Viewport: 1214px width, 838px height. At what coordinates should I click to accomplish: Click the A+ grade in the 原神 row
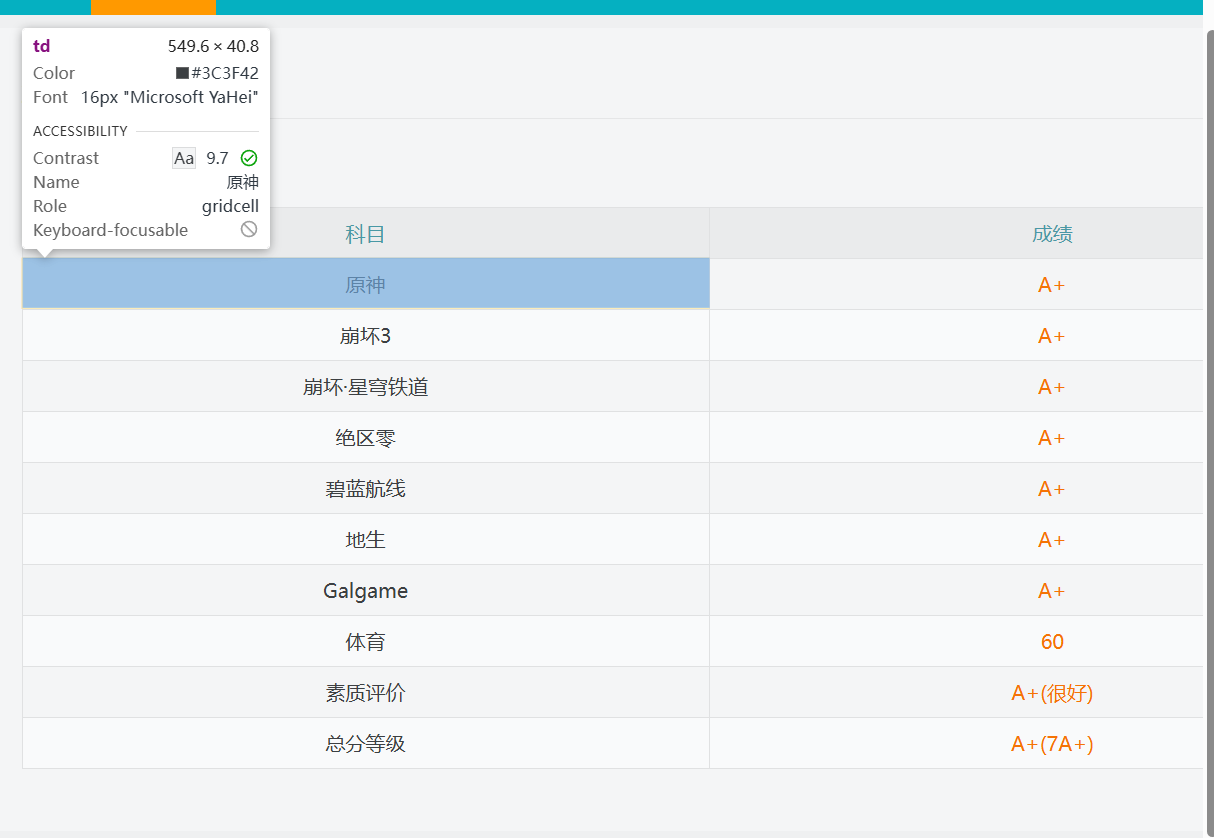[1052, 284]
